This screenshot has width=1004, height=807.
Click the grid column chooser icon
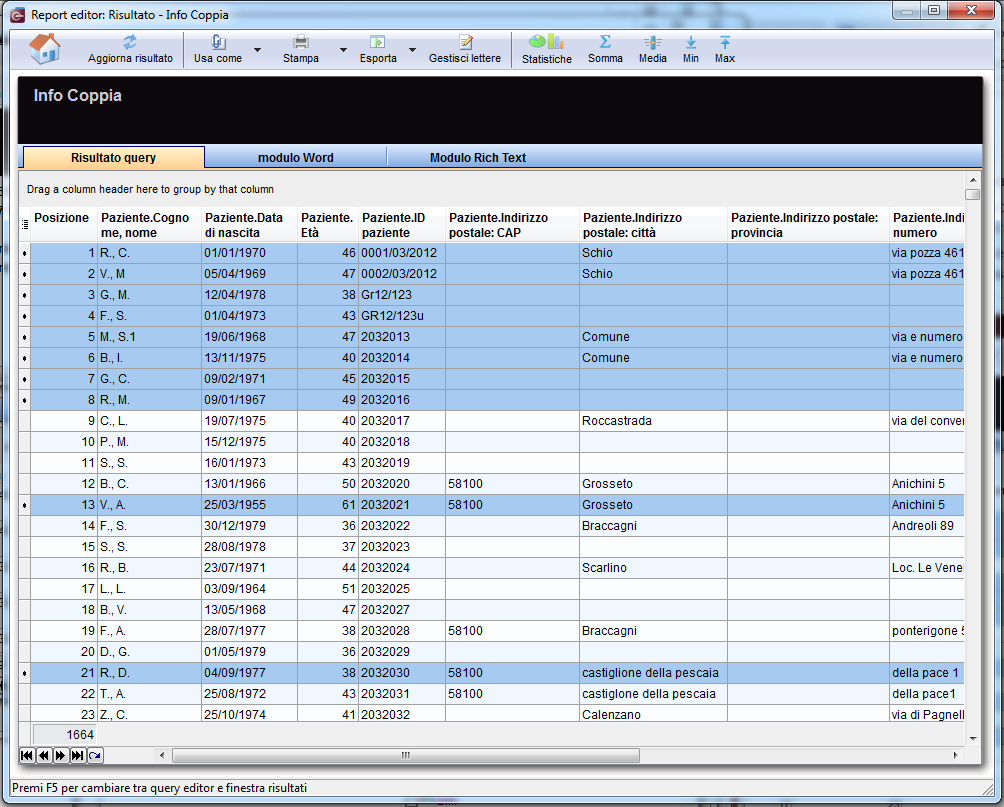[25, 224]
